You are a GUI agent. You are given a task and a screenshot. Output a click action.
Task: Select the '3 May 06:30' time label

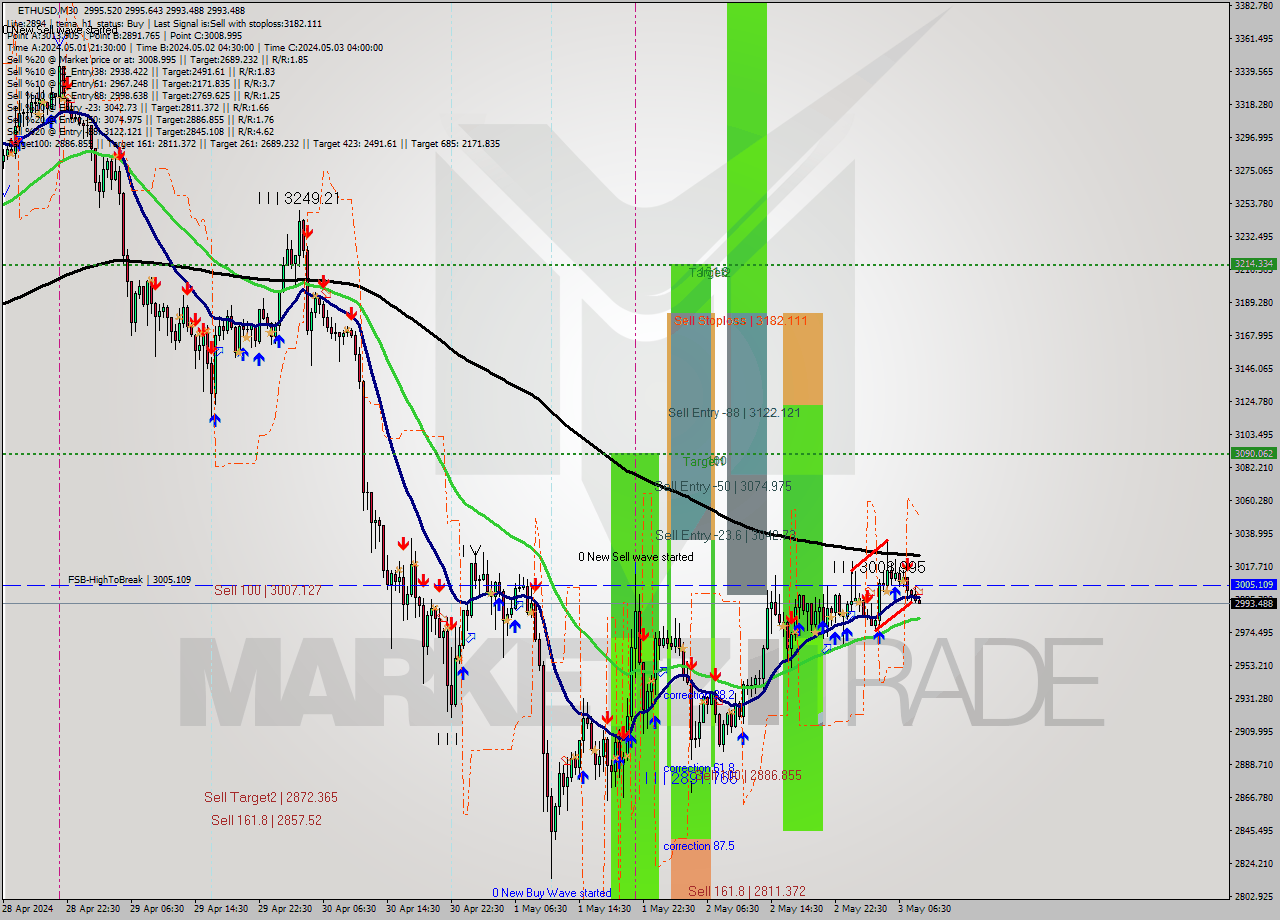pos(924,909)
